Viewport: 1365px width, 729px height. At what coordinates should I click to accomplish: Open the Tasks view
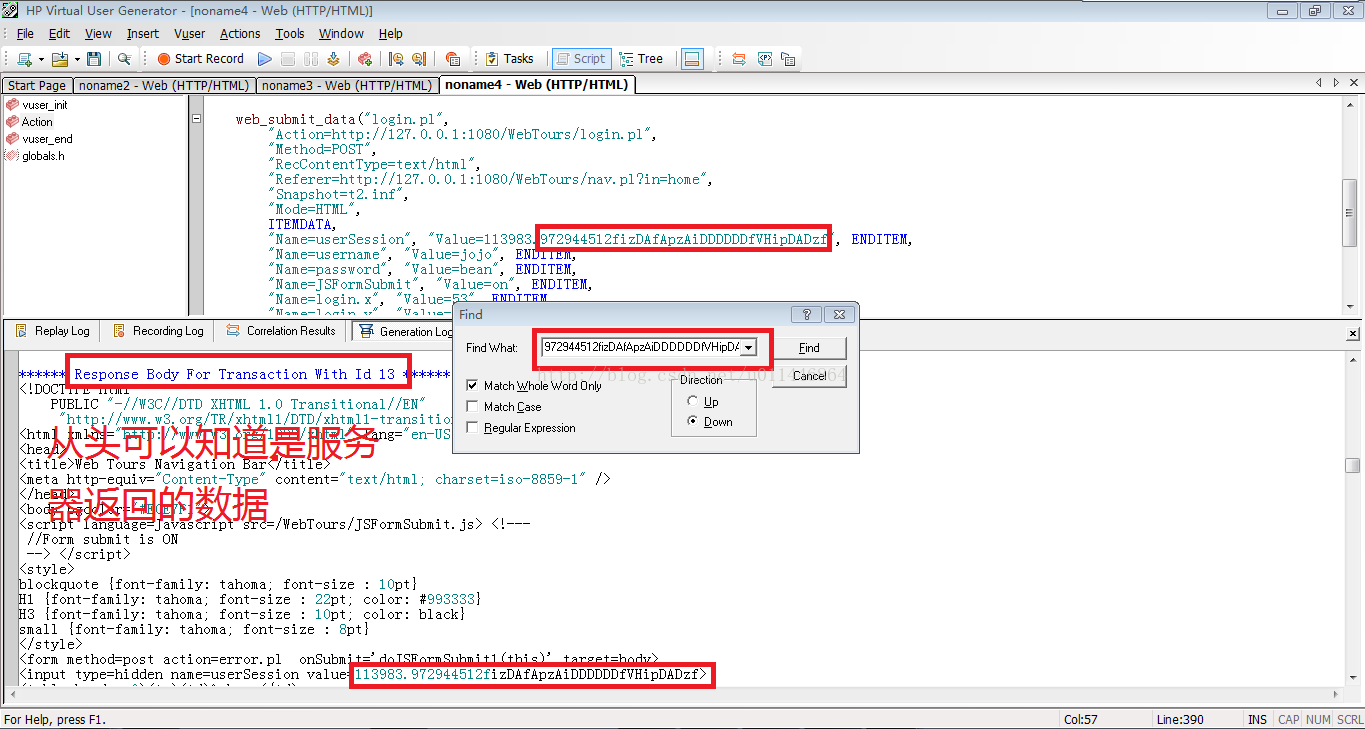pos(509,59)
